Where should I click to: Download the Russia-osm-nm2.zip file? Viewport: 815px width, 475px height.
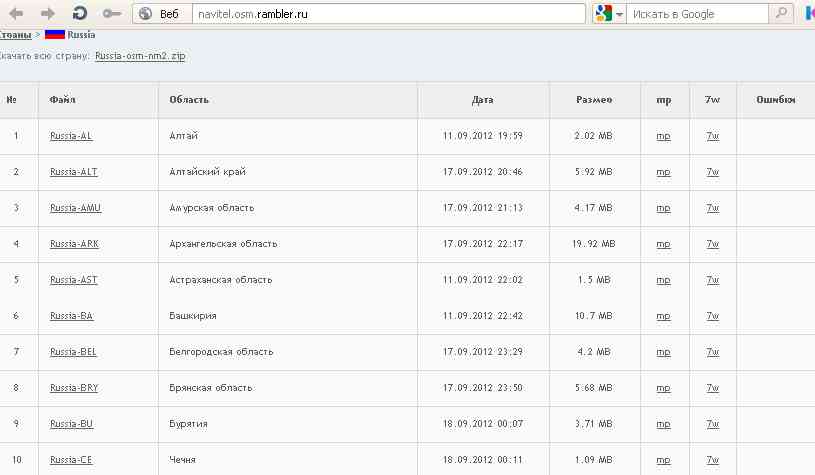(x=139, y=57)
